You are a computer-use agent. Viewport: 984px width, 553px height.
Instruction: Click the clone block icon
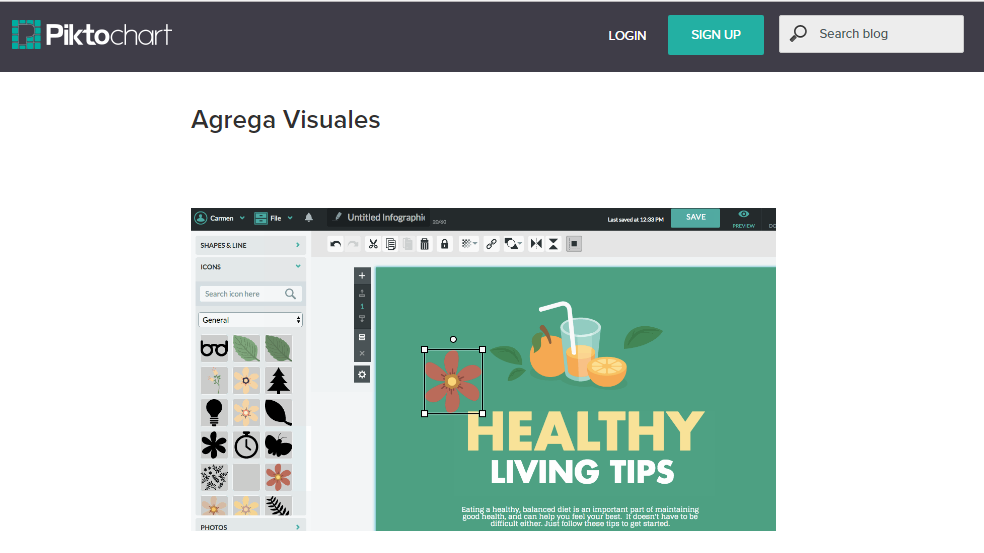362,337
